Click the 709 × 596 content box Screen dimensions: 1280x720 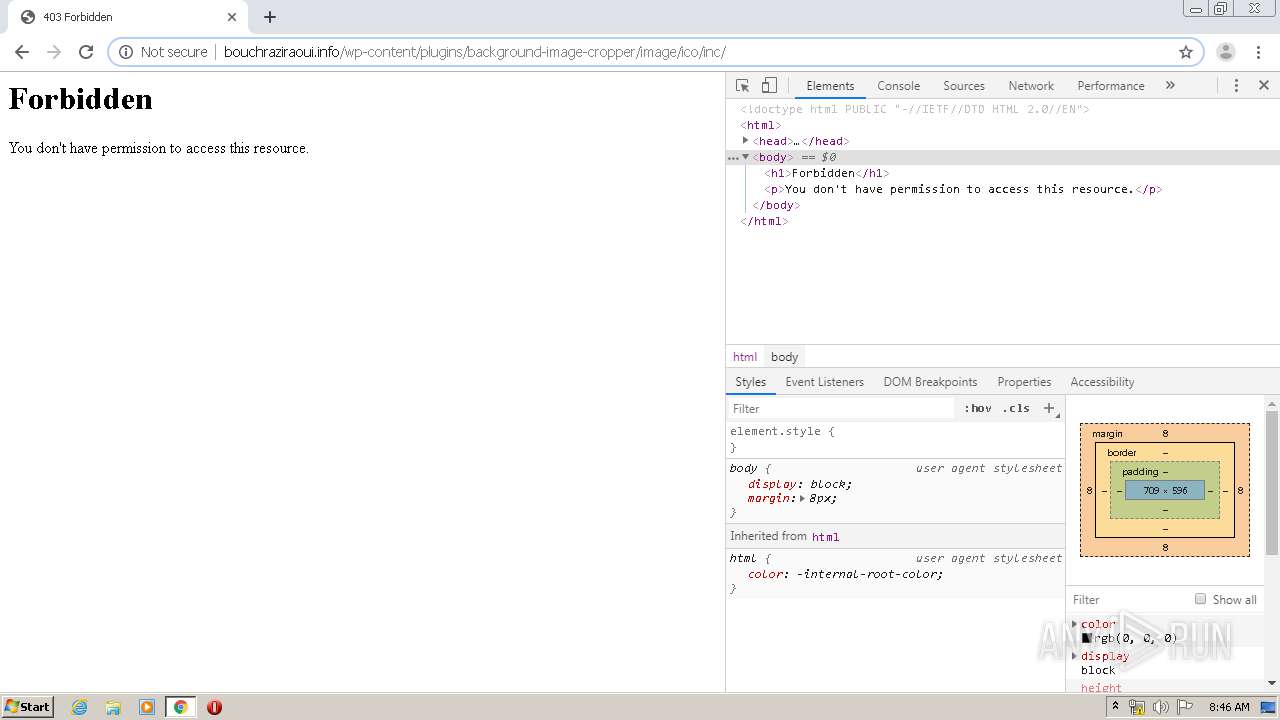(x=1165, y=491)
